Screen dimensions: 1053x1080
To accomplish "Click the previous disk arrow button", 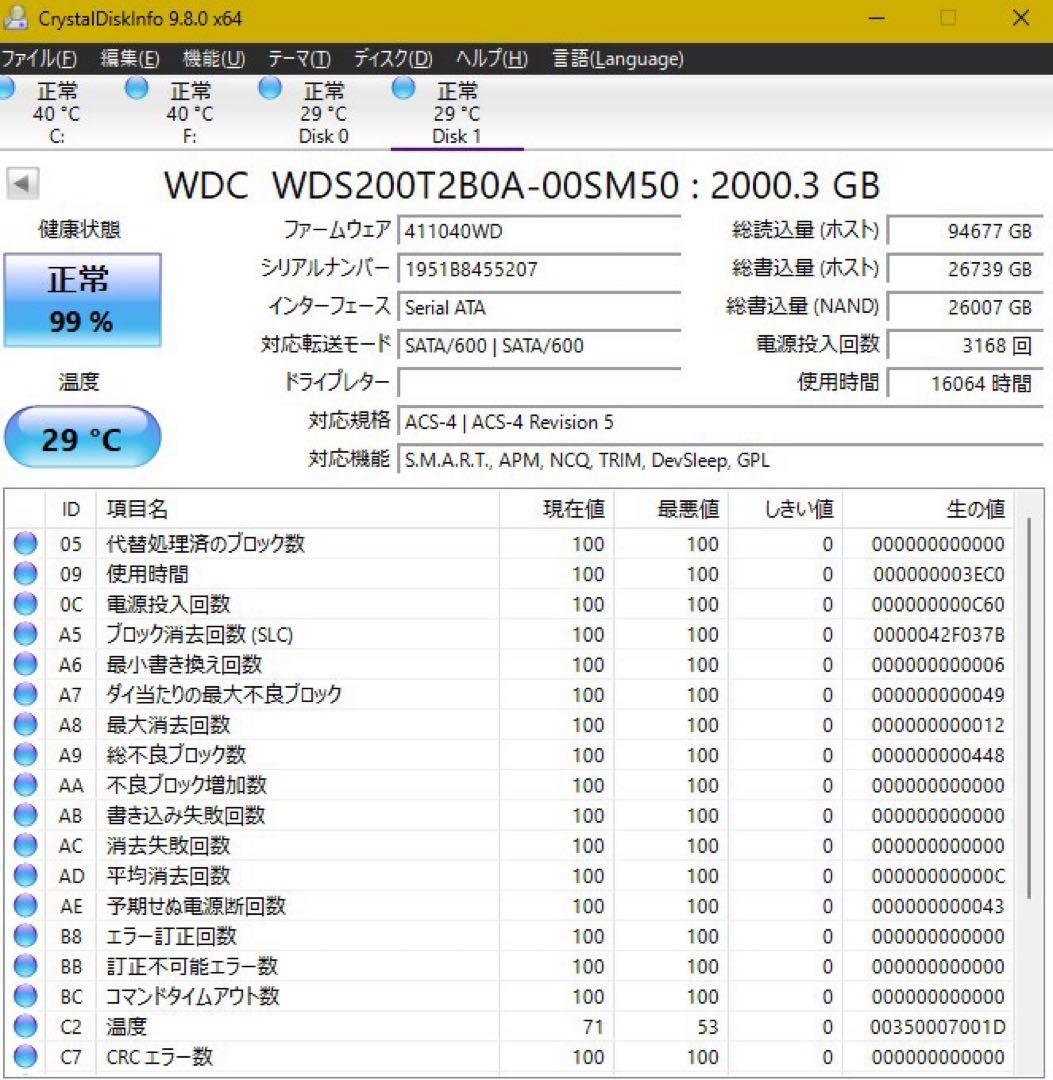I will coord(22,184).
